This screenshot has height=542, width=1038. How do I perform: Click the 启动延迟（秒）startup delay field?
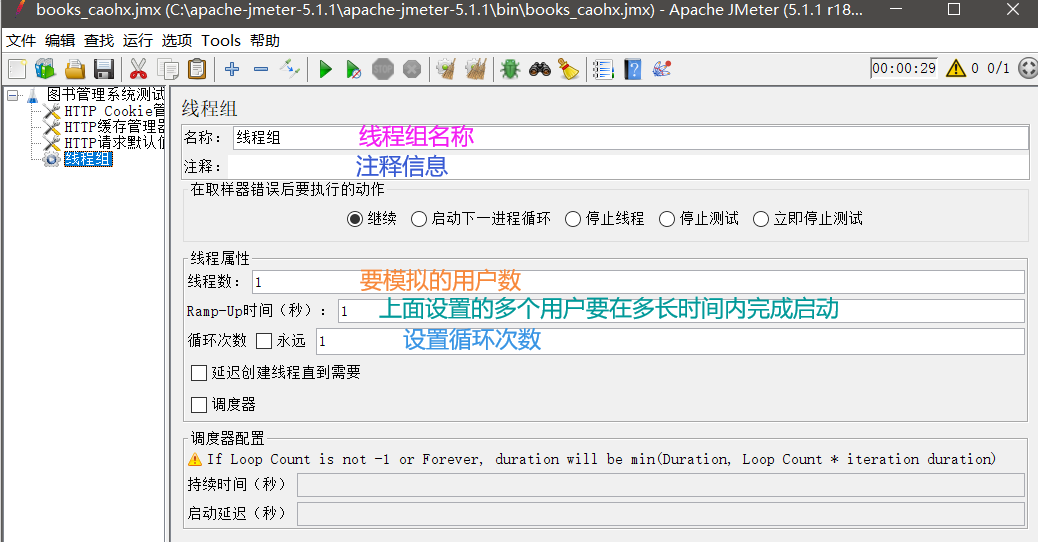pyautogui.click(x=661, y=514)
